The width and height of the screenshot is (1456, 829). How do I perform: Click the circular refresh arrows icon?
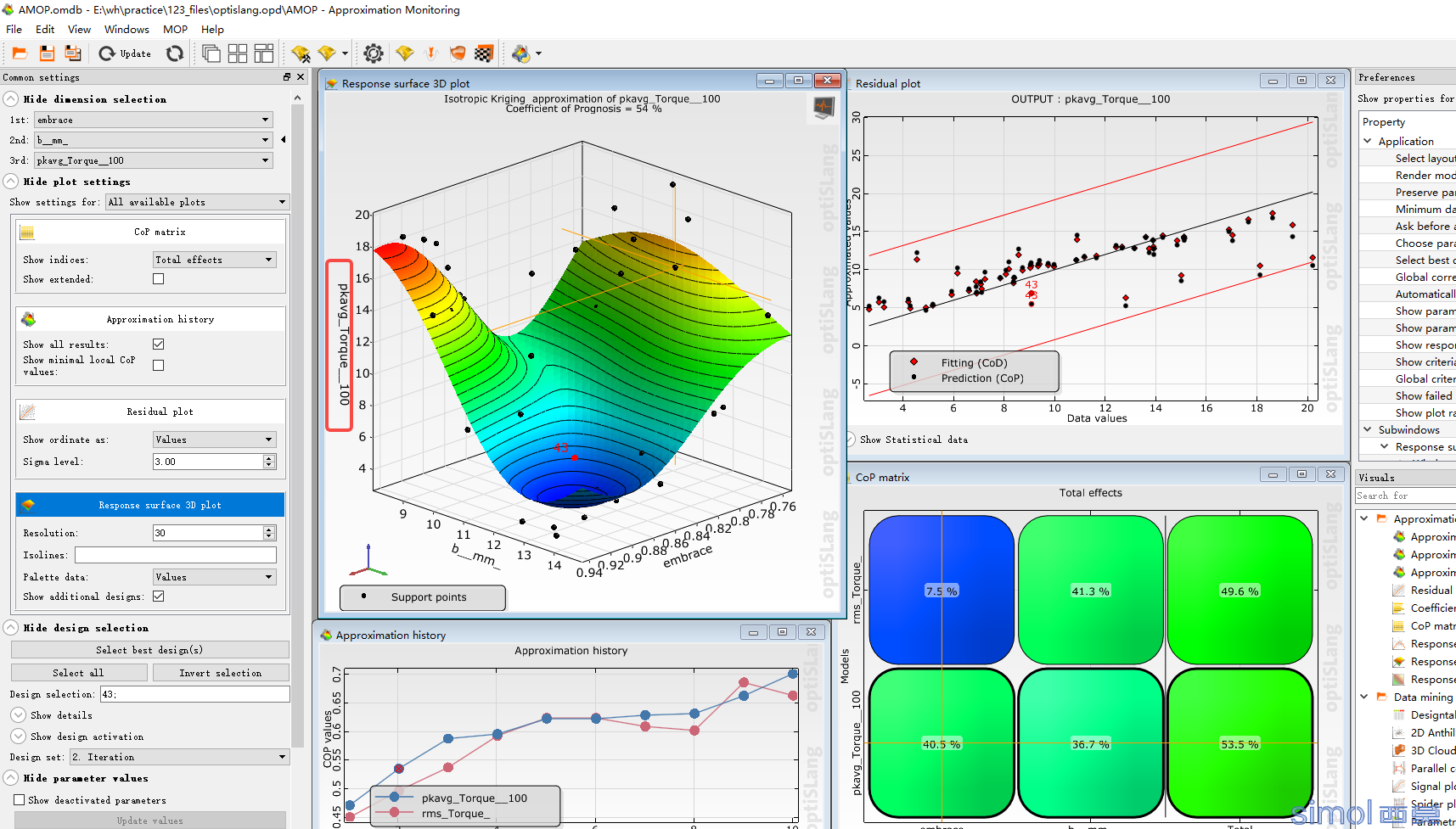click(175, 53)
